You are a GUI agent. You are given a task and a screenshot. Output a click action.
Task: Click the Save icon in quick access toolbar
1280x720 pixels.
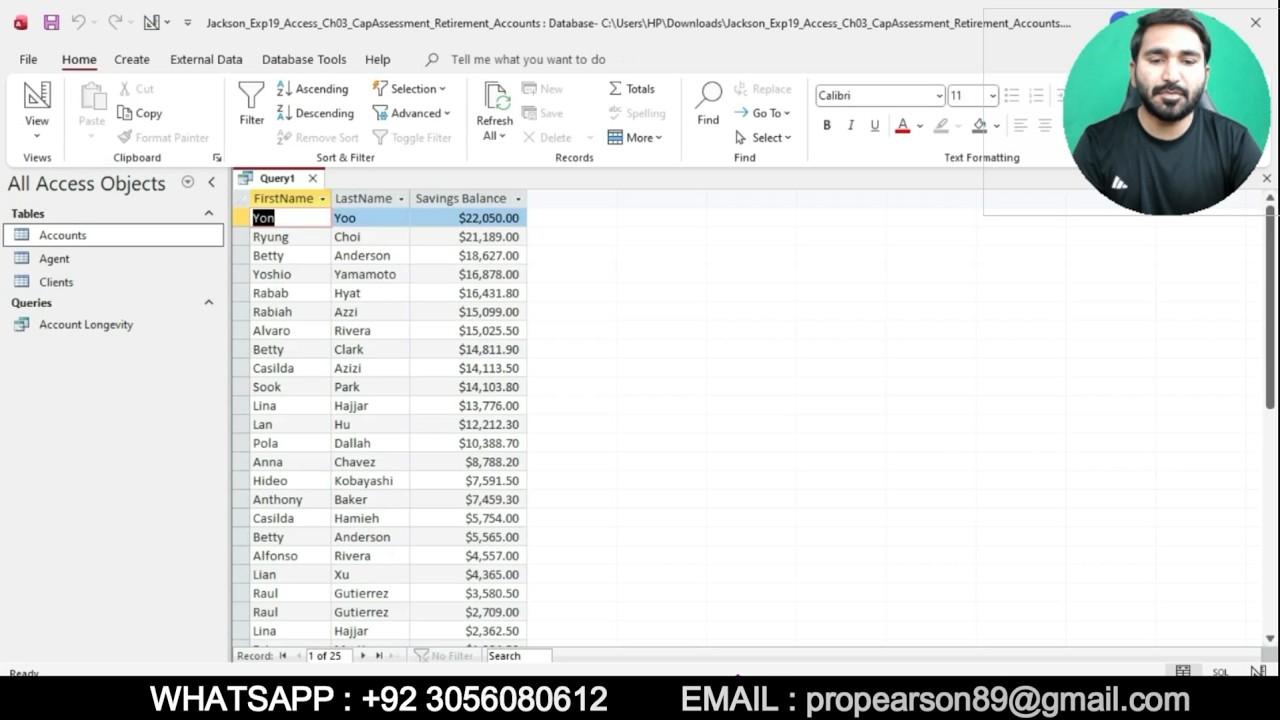tap(51, 22)
